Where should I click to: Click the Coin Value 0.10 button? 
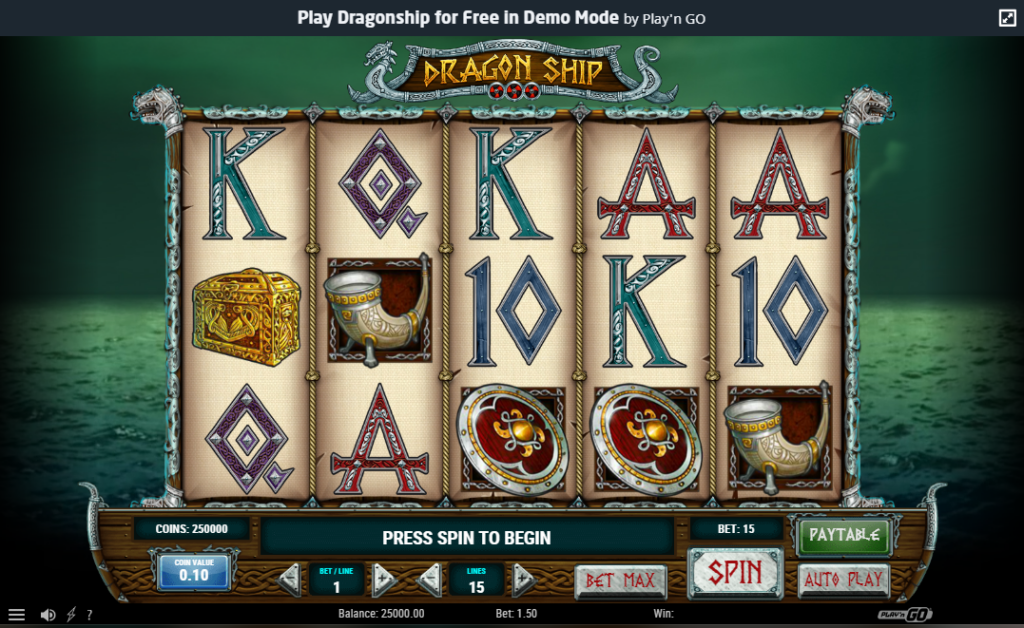coord(193,571)
